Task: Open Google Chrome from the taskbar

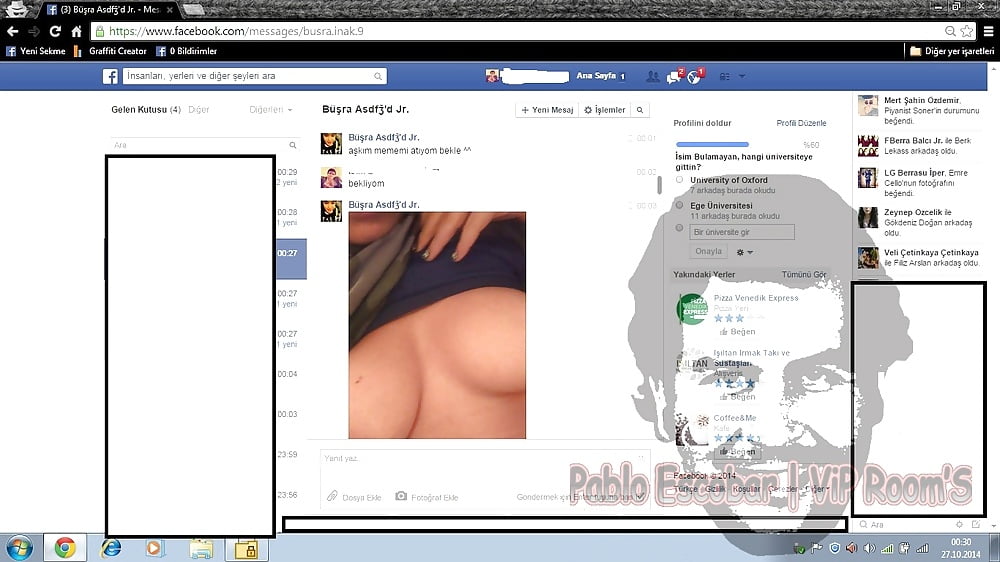Action: click(64, 548)
